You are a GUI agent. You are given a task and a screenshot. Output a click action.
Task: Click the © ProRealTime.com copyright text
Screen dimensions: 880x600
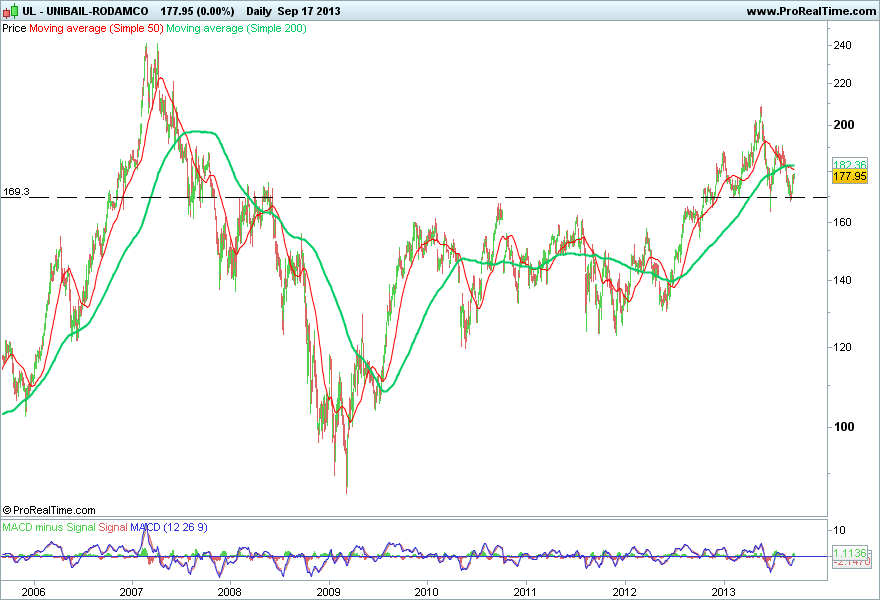click(x=49, y=510)
